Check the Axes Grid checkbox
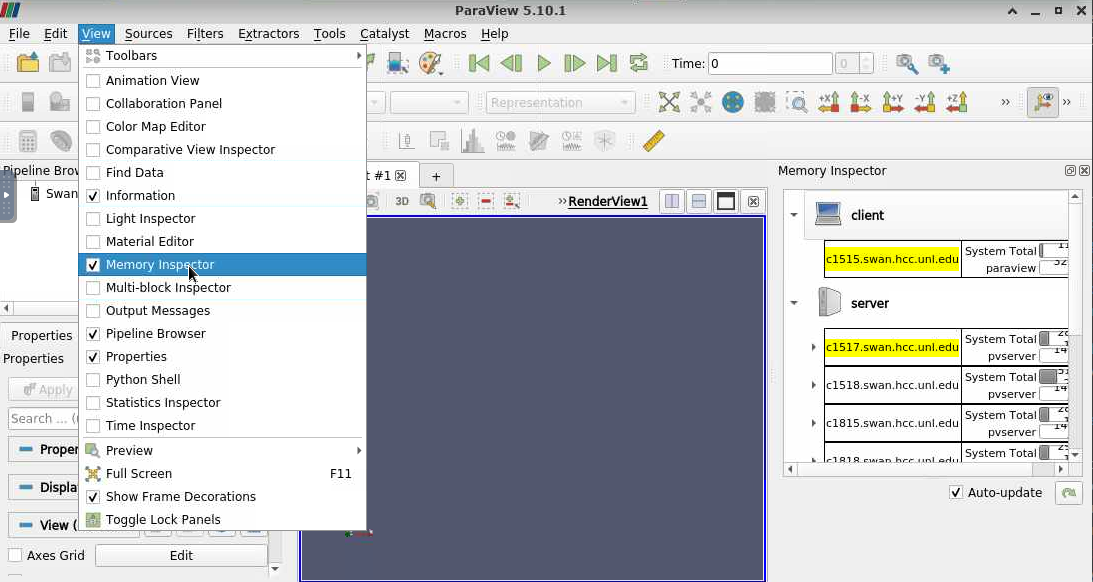 [15, 556]
